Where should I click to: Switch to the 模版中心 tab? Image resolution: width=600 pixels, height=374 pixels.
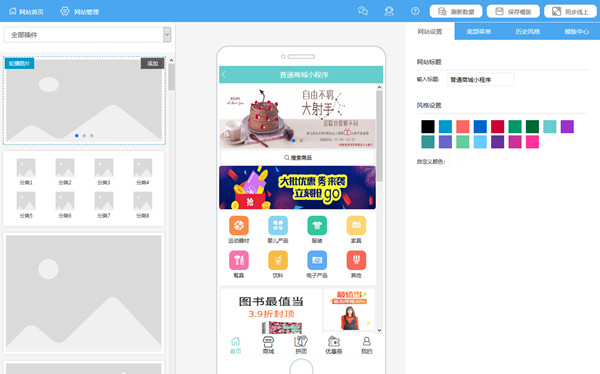[x=576, y=31]
